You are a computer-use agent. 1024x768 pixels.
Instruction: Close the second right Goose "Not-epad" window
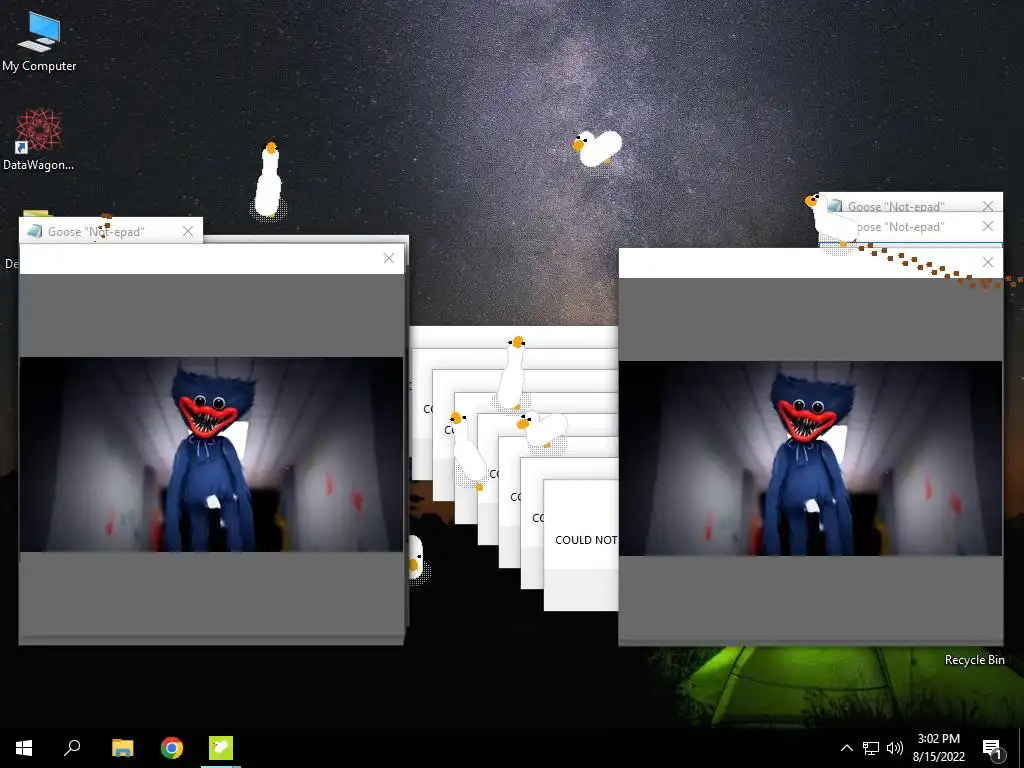(987, 226)
